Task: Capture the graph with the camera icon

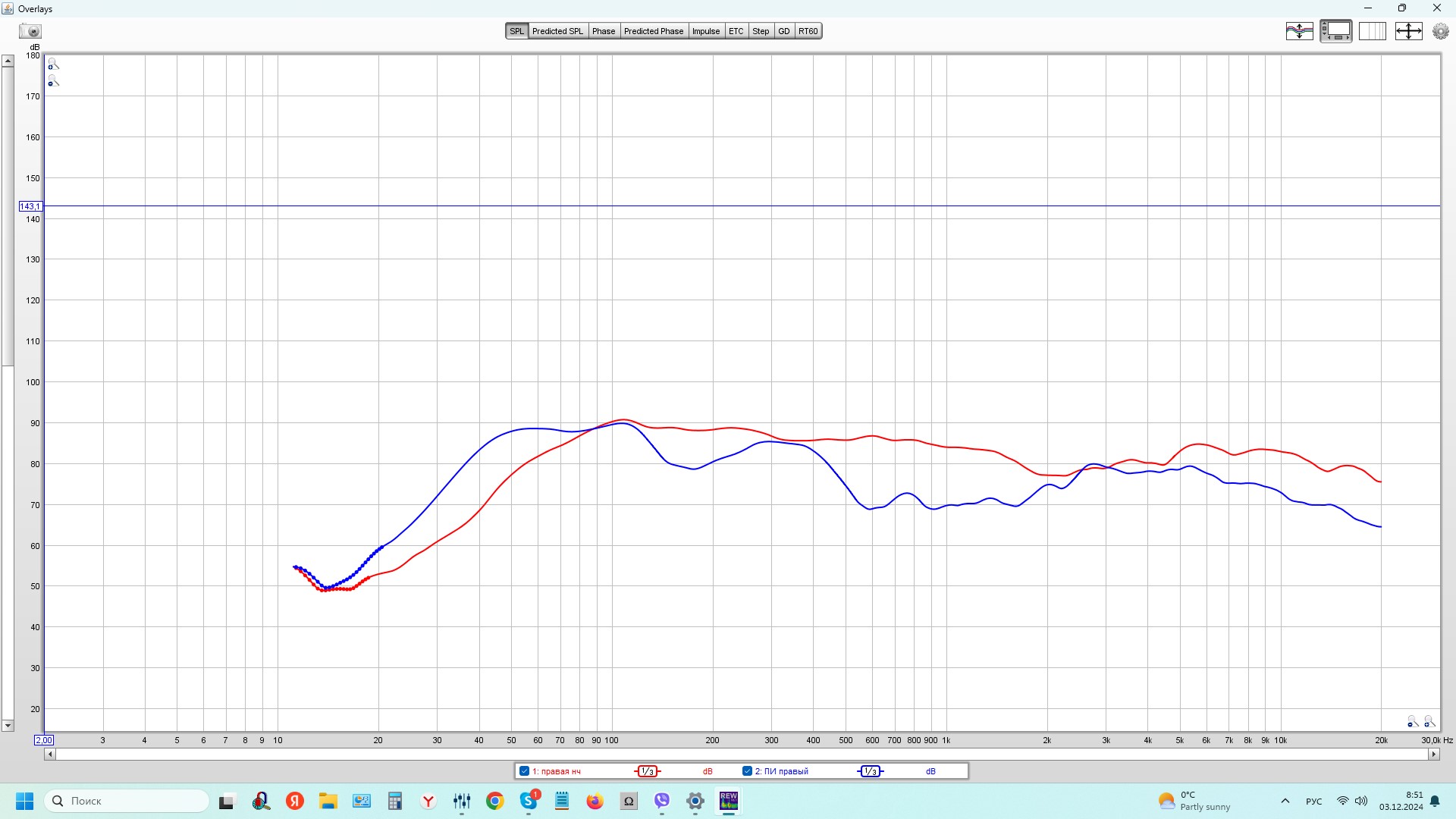Action: pyautogui.click(x=30, y=31)
